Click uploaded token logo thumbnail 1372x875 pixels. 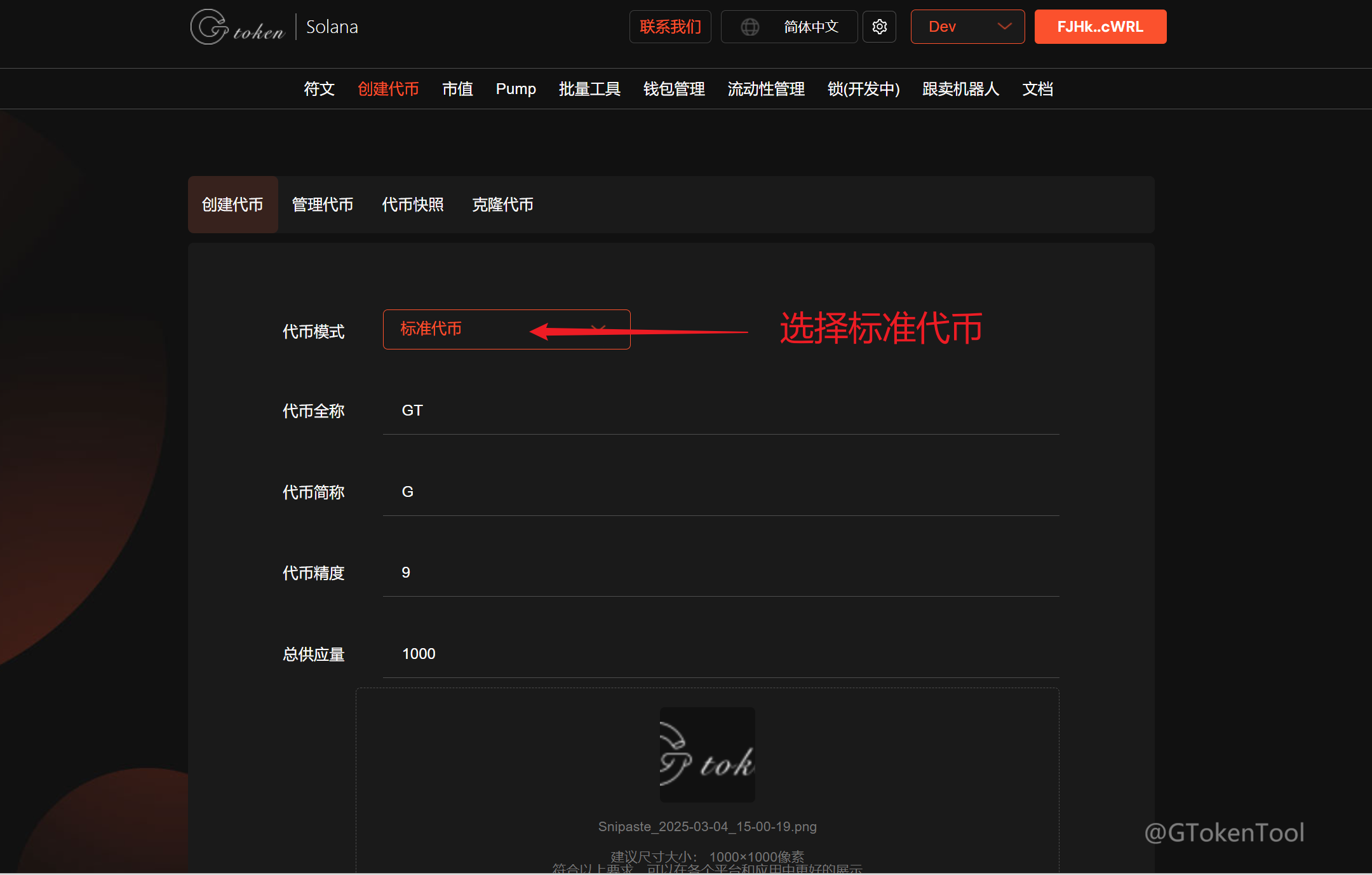pos(707,754)
